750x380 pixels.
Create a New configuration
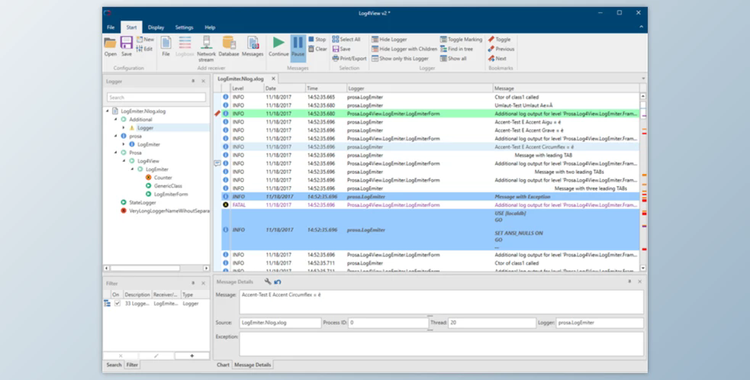coord(145,39)
